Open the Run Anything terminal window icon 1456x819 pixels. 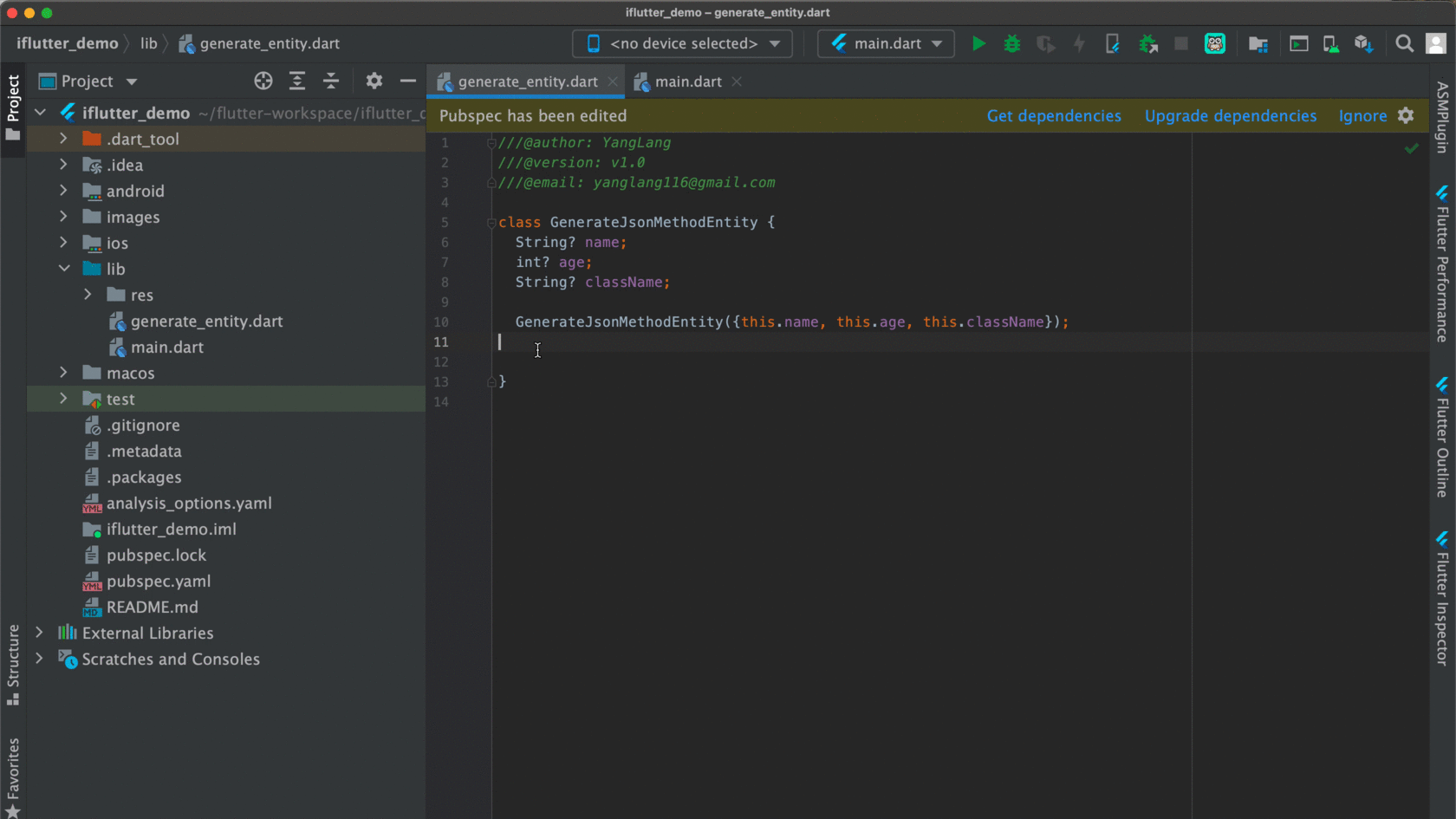1298,43
